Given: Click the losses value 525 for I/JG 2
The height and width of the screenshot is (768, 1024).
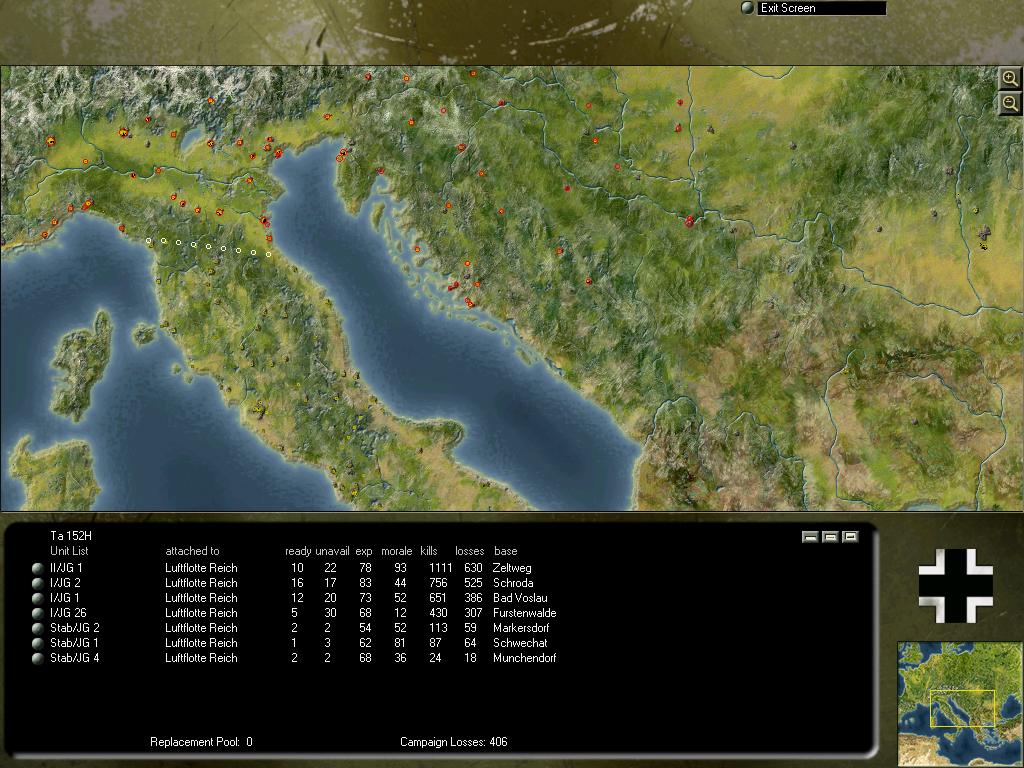Looking at the screenshot, I should 473,583.
